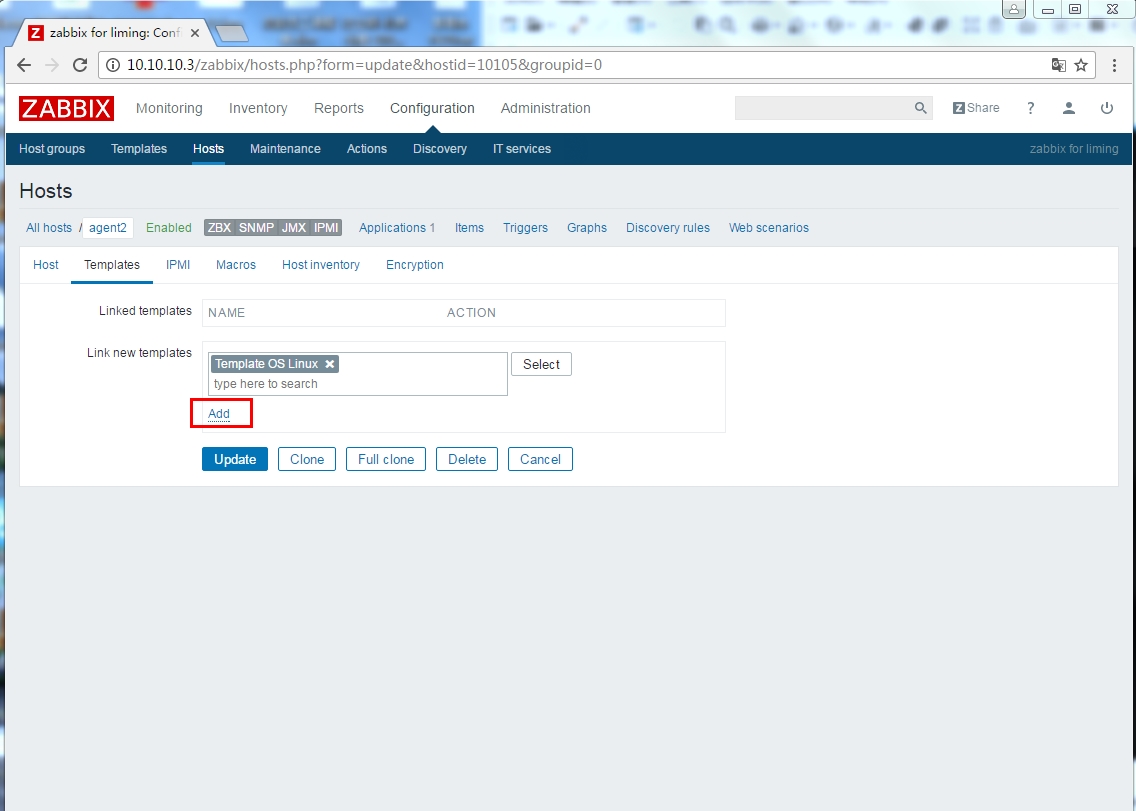This screenshot has height=811, width=1136.
Task: Click the JMX availability badge
Action: (x=293, y=228)
